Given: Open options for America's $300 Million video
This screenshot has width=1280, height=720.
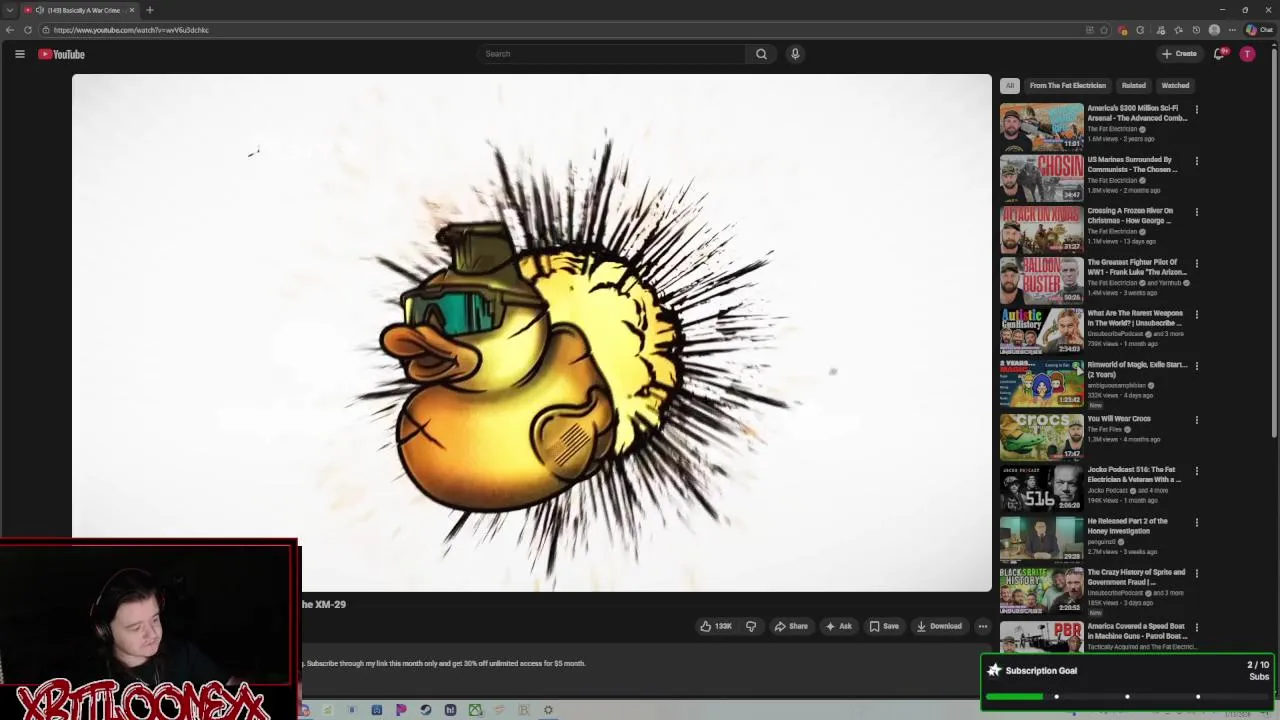Looking at the screenshot, I should (1197, 110).
